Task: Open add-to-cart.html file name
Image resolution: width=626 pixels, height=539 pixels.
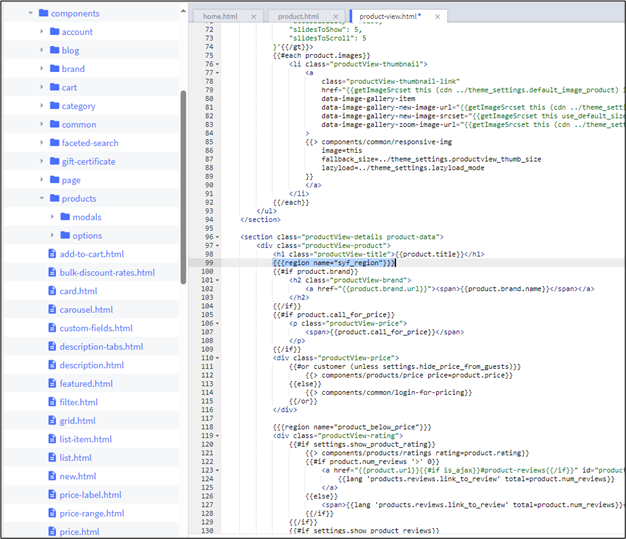Action: (x=92, y=254)
